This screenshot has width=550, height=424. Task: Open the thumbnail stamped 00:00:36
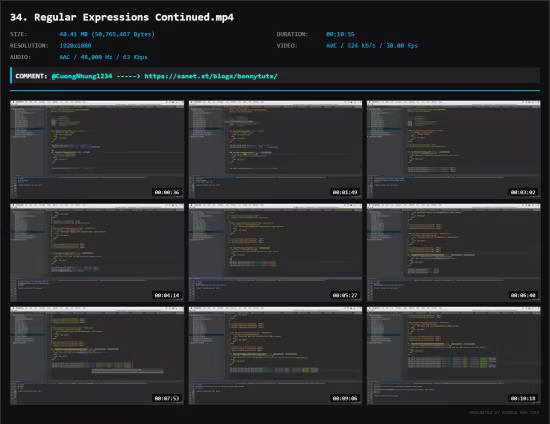[97, 150]
